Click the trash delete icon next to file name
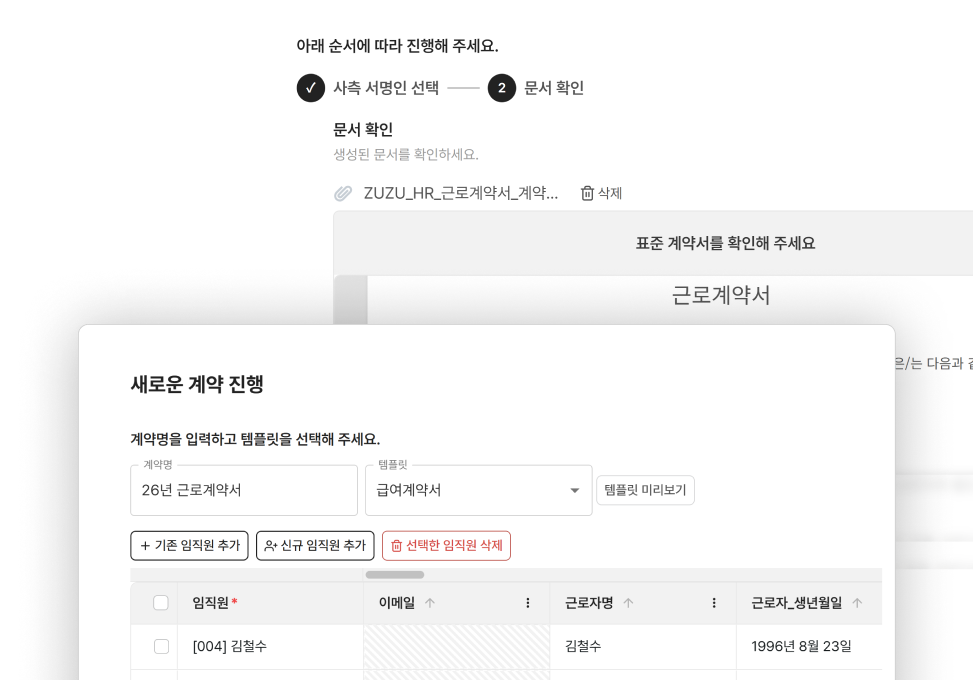 (587, 194)
